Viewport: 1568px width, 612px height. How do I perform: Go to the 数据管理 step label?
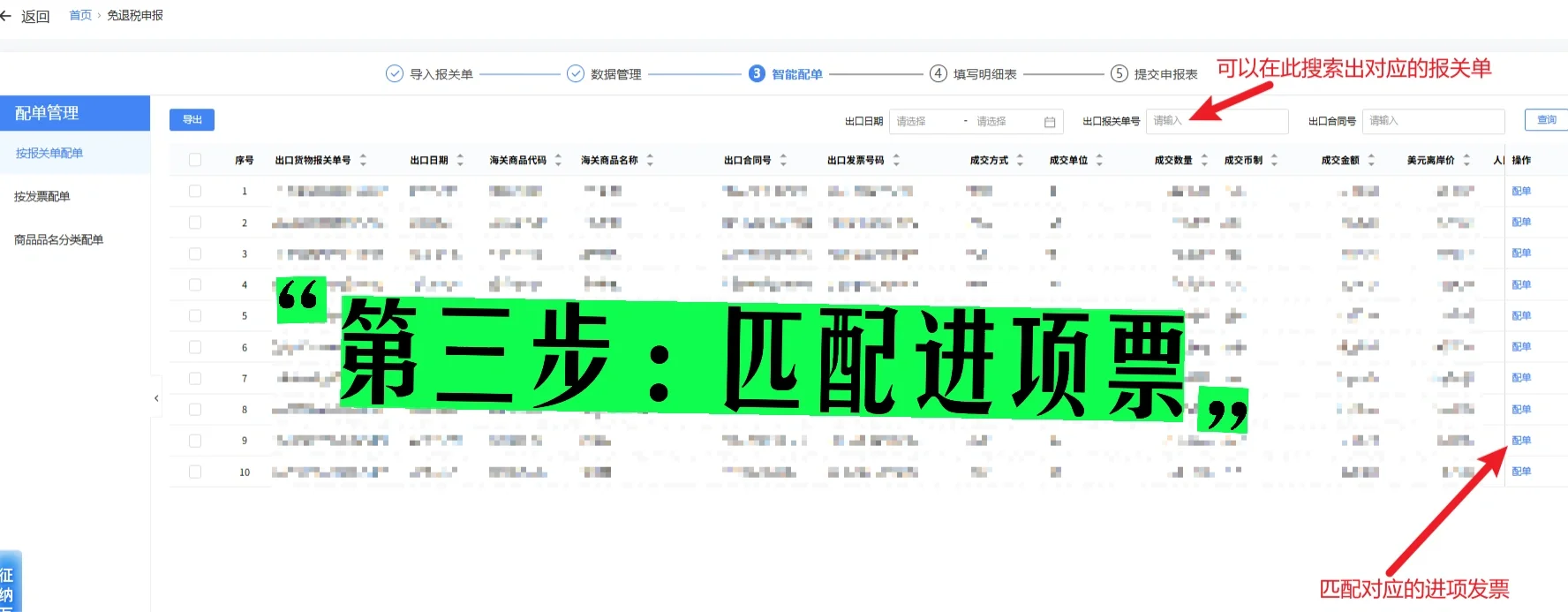pos(616,74)
